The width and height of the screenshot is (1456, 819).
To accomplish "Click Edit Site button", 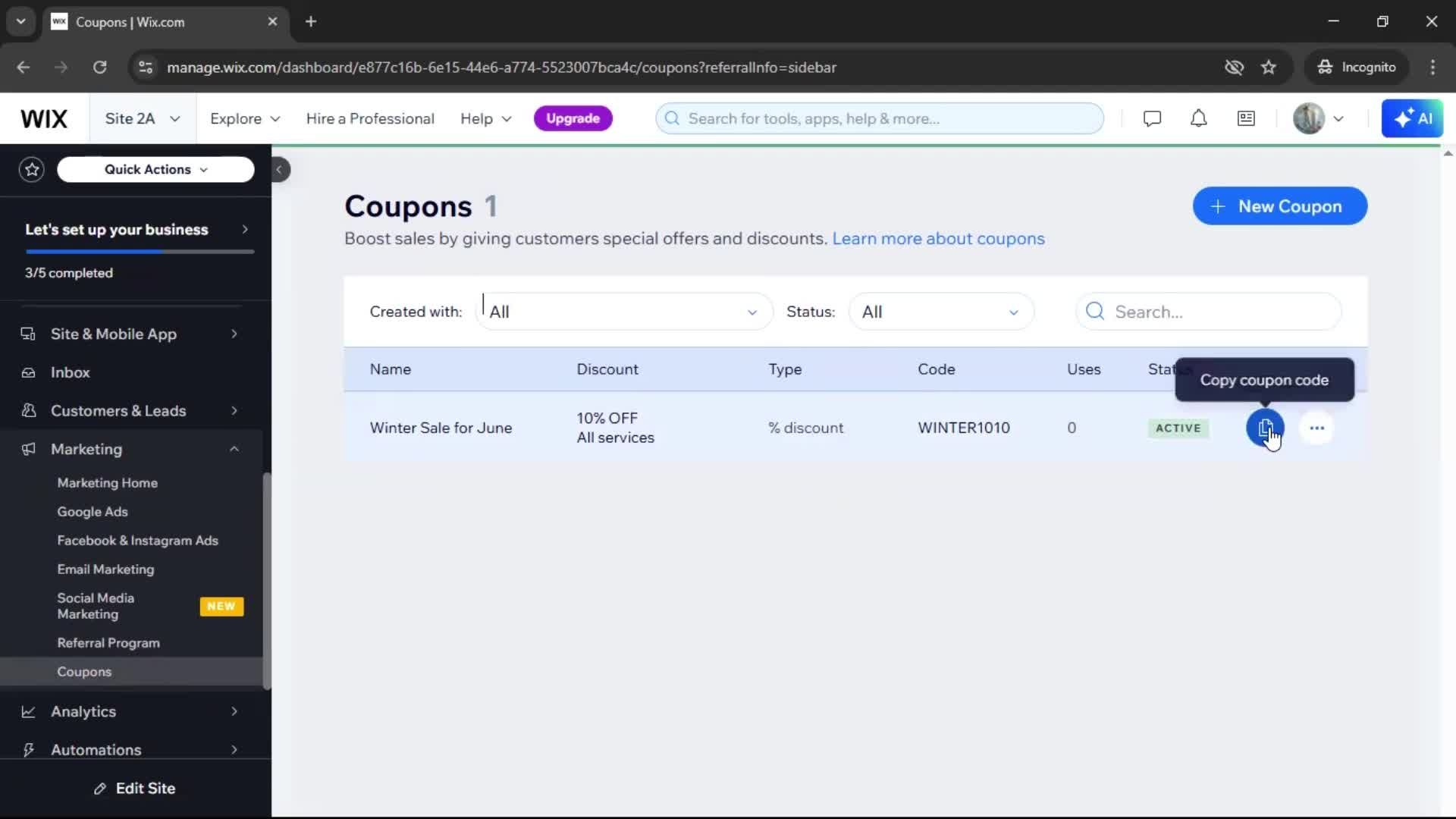I will tap(135, 788).
